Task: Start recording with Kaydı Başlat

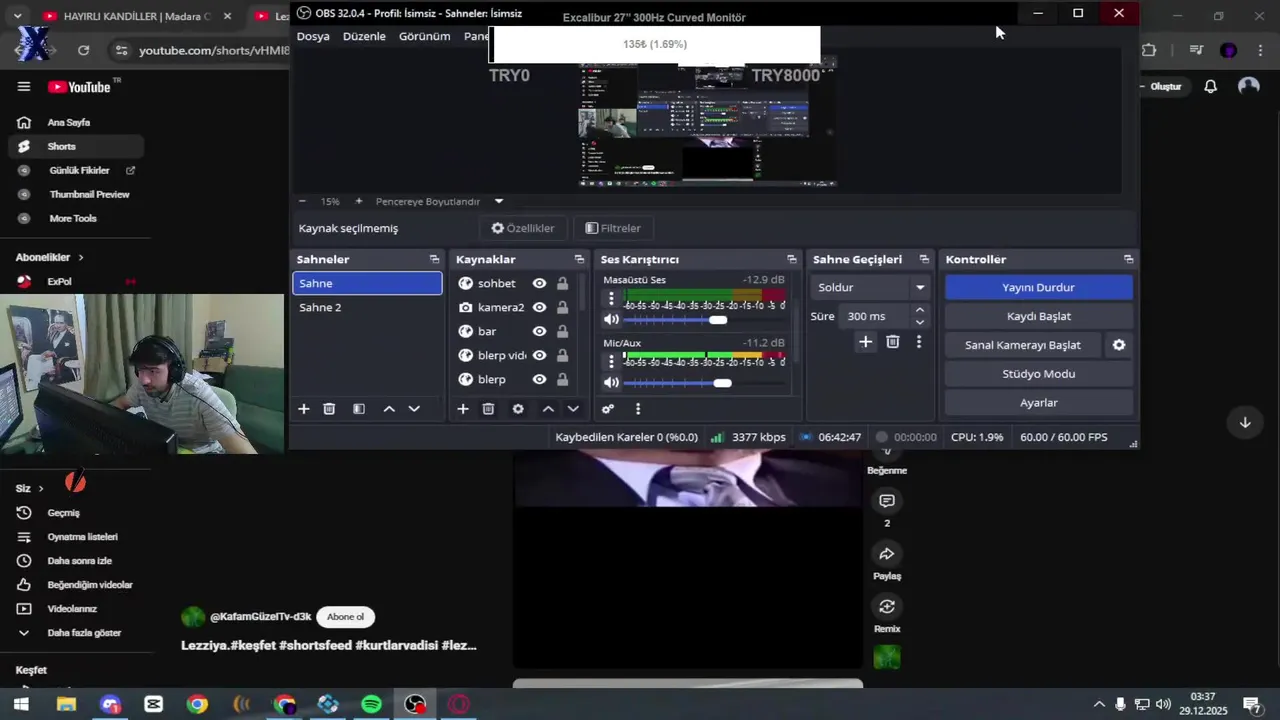Action: coord(1039,316)
